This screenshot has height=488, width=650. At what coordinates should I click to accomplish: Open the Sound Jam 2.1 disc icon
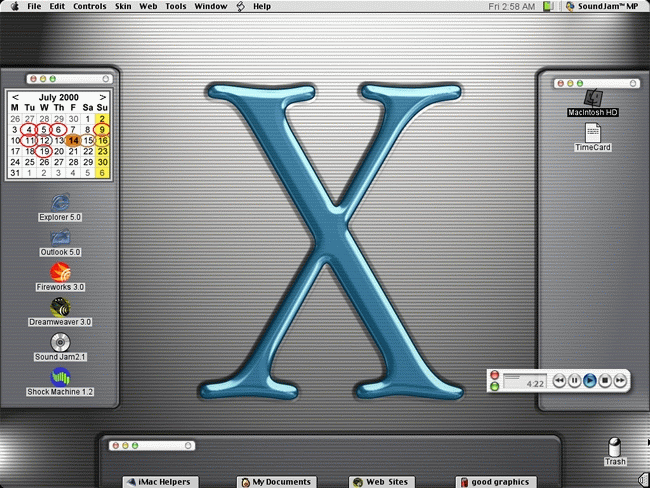(x=60, y=342)
